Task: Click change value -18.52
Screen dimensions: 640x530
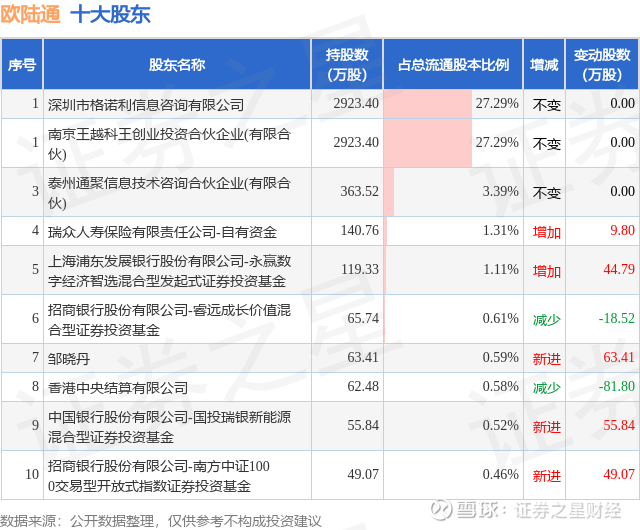Action: (617, 318)
